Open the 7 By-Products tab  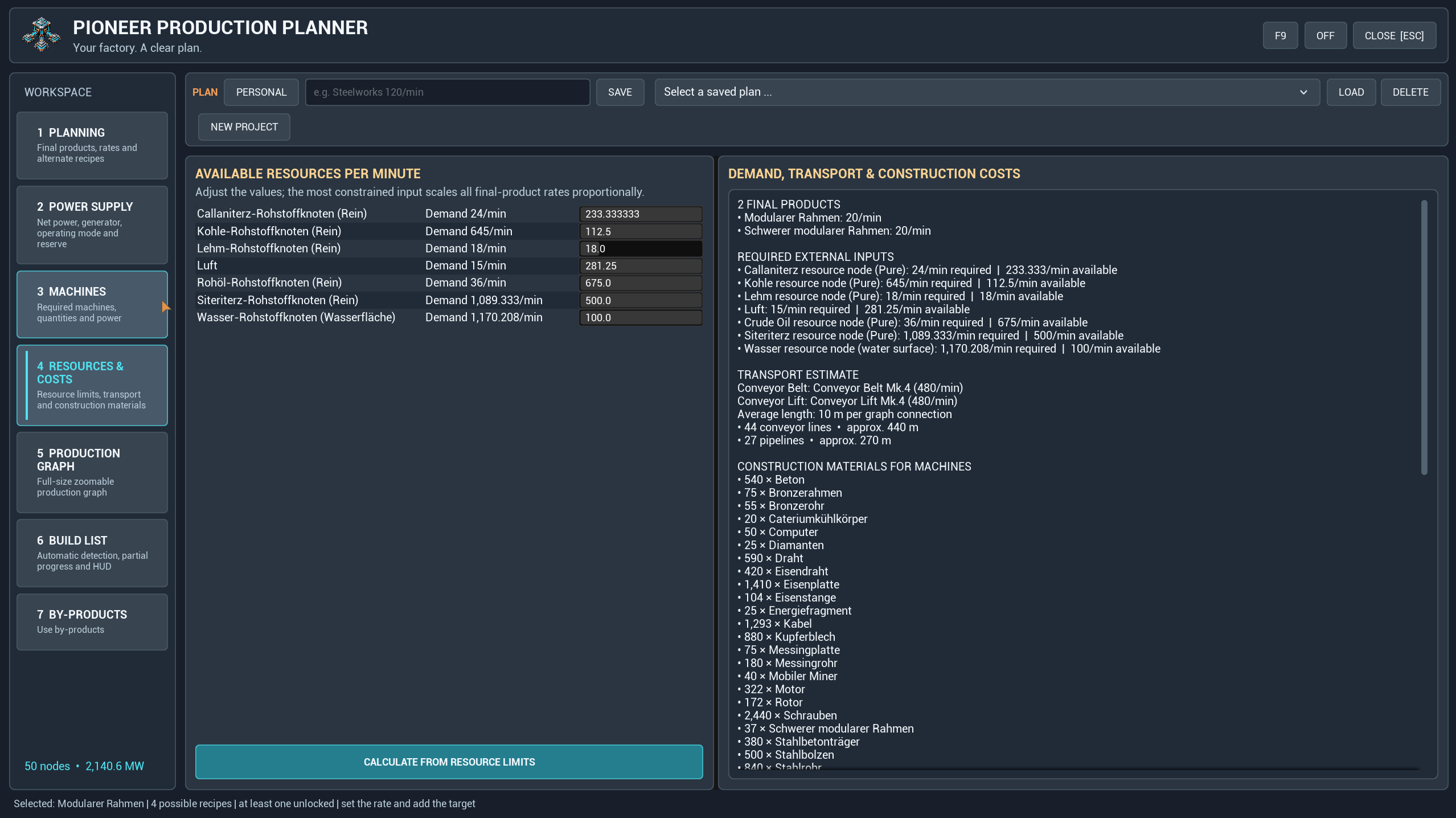click(x=92, y=621)
